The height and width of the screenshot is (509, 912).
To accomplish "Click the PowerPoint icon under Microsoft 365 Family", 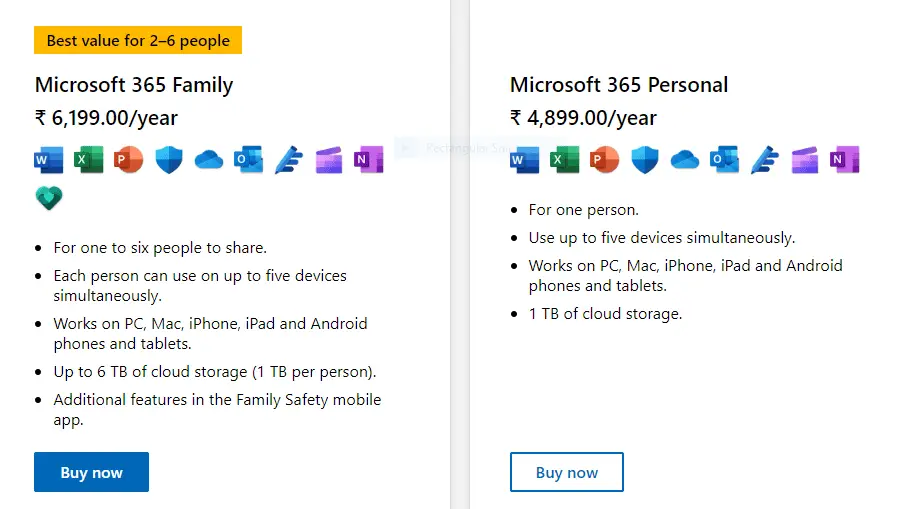I will [x=129, y=159].
